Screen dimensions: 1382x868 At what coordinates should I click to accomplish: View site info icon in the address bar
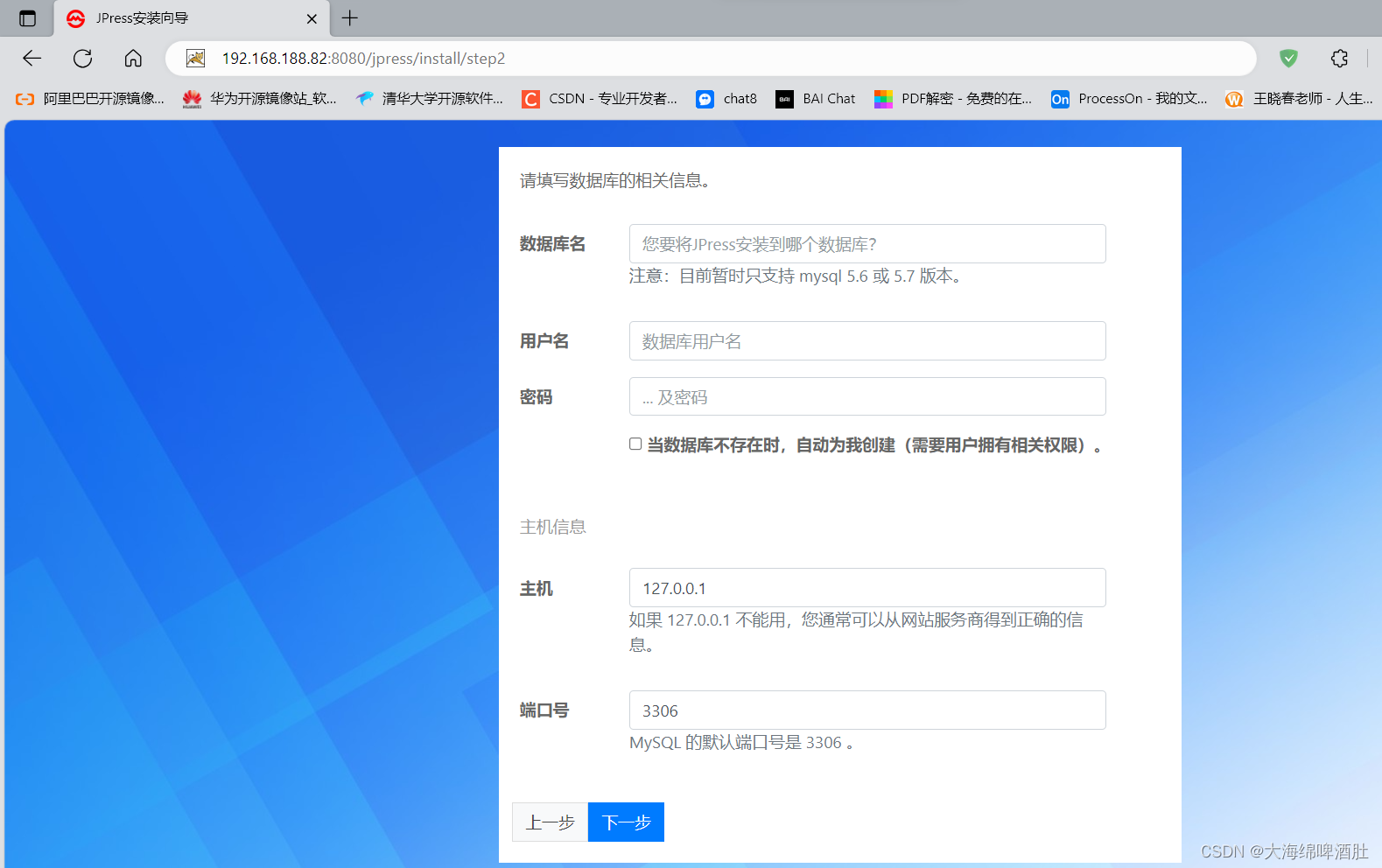(x=195, y=59)
